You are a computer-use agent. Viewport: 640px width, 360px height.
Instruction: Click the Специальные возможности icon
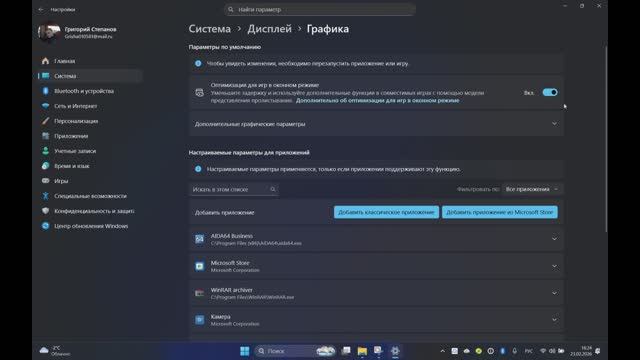tap(45, 196)
